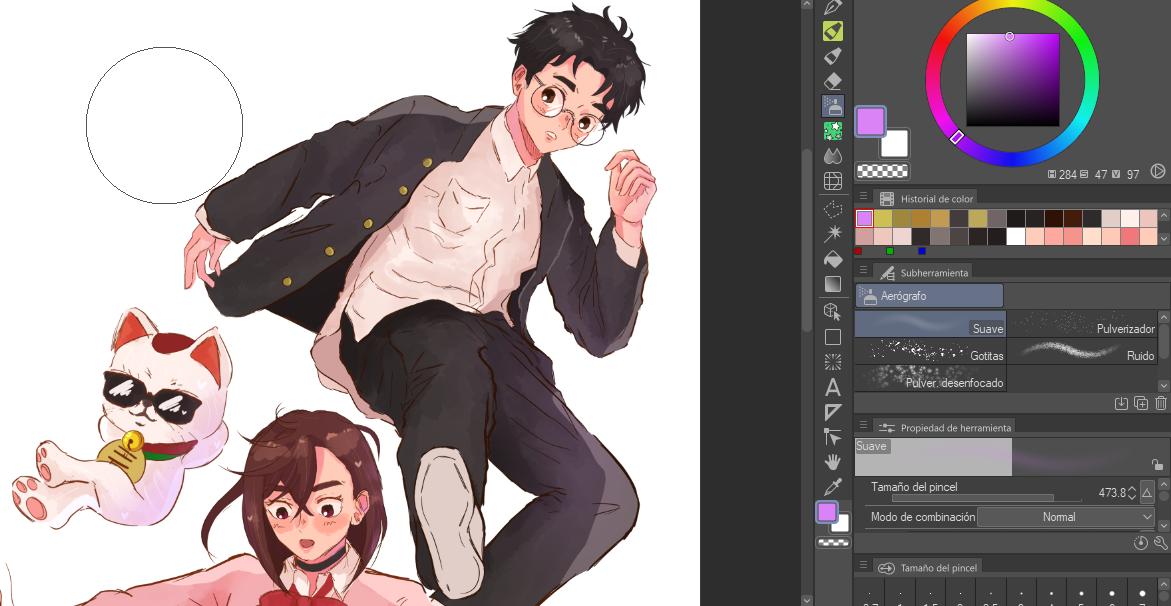Select the green Decoration tool

833,131
